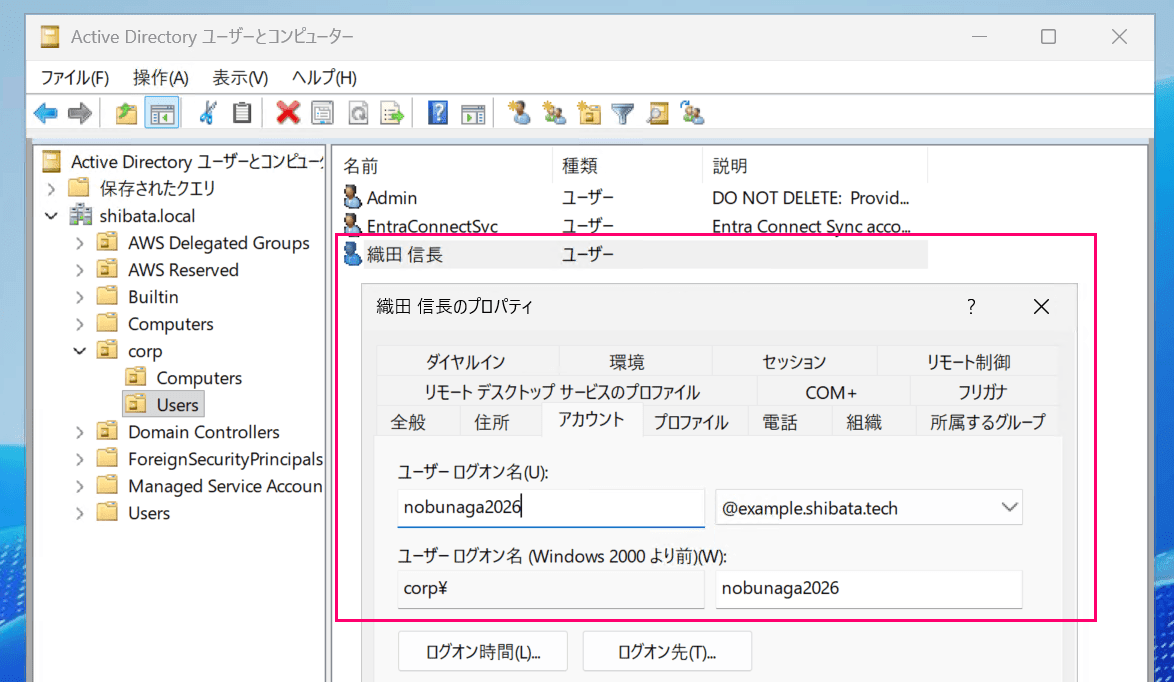
Task: Create new organizational unit icon
Action: (x=589, y=114)
